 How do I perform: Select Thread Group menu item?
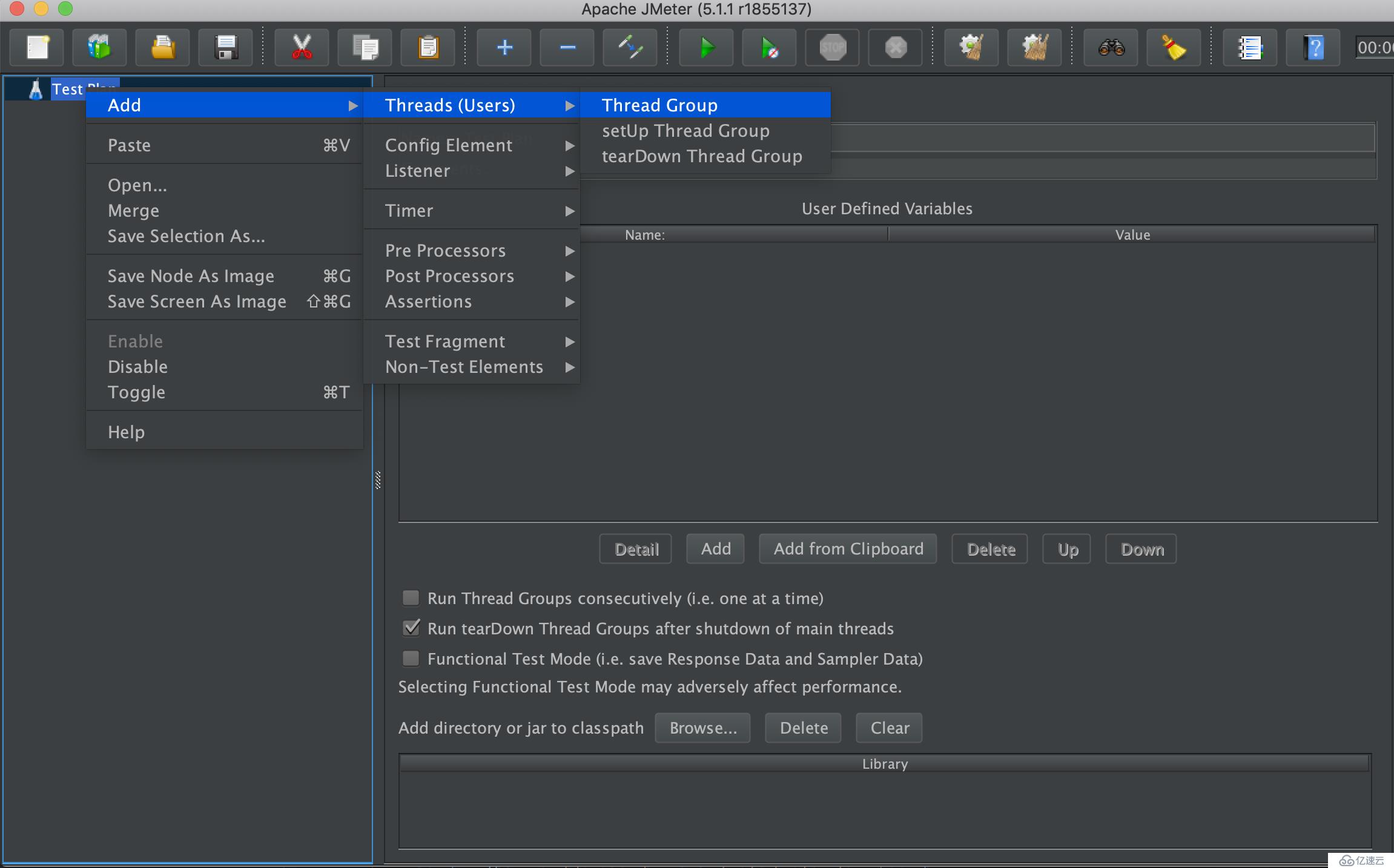660,104
